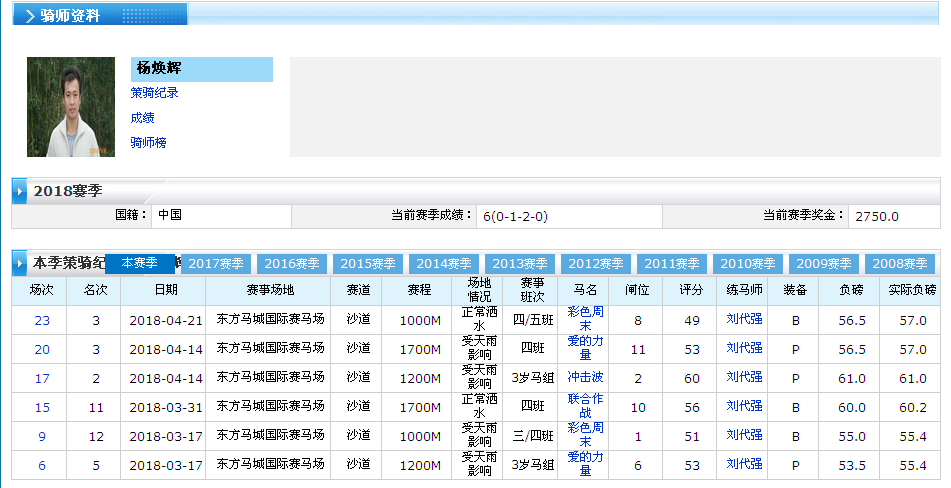Switch to the 2012赛季 tab
Screen dimensions: 951x488
(597, 264)
